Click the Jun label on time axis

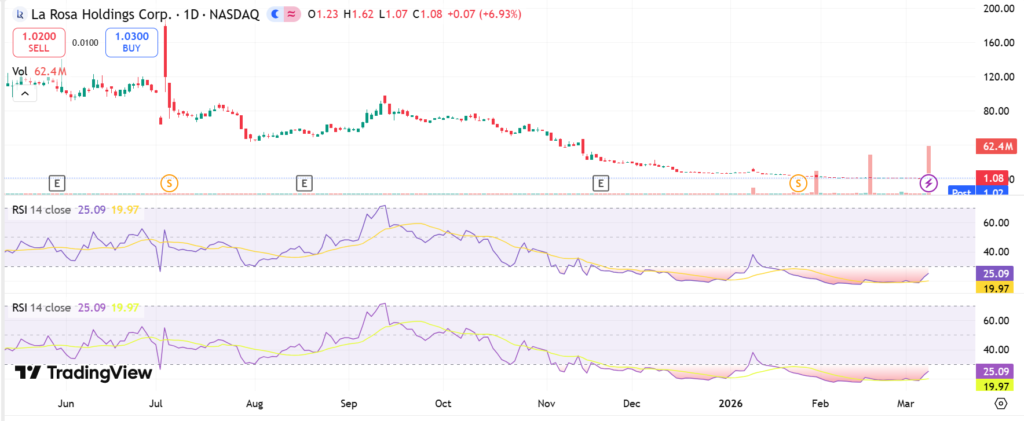click(66, 404)
